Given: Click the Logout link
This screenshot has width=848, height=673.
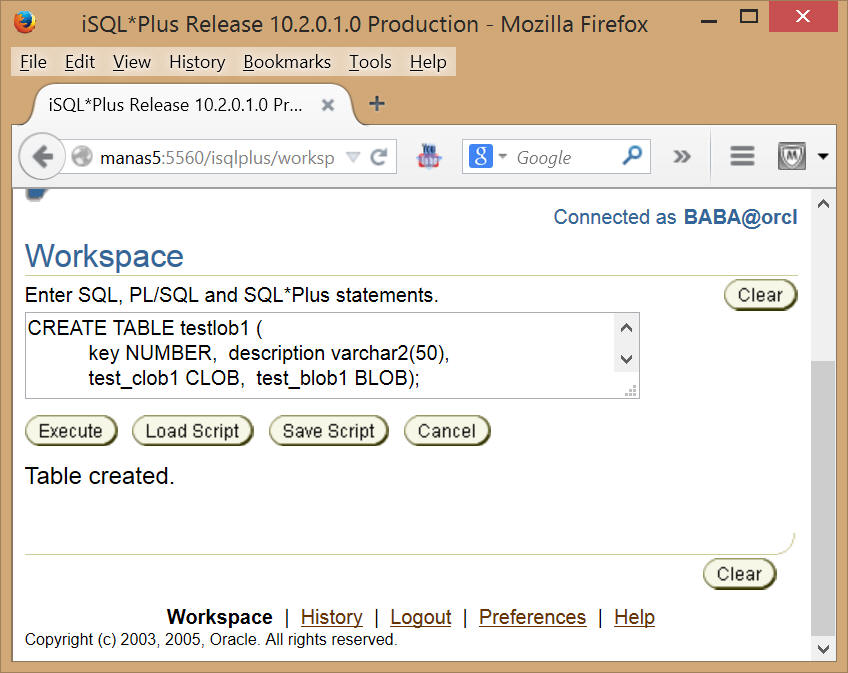Looking at the screenshot, I should (x=421, y=617).
